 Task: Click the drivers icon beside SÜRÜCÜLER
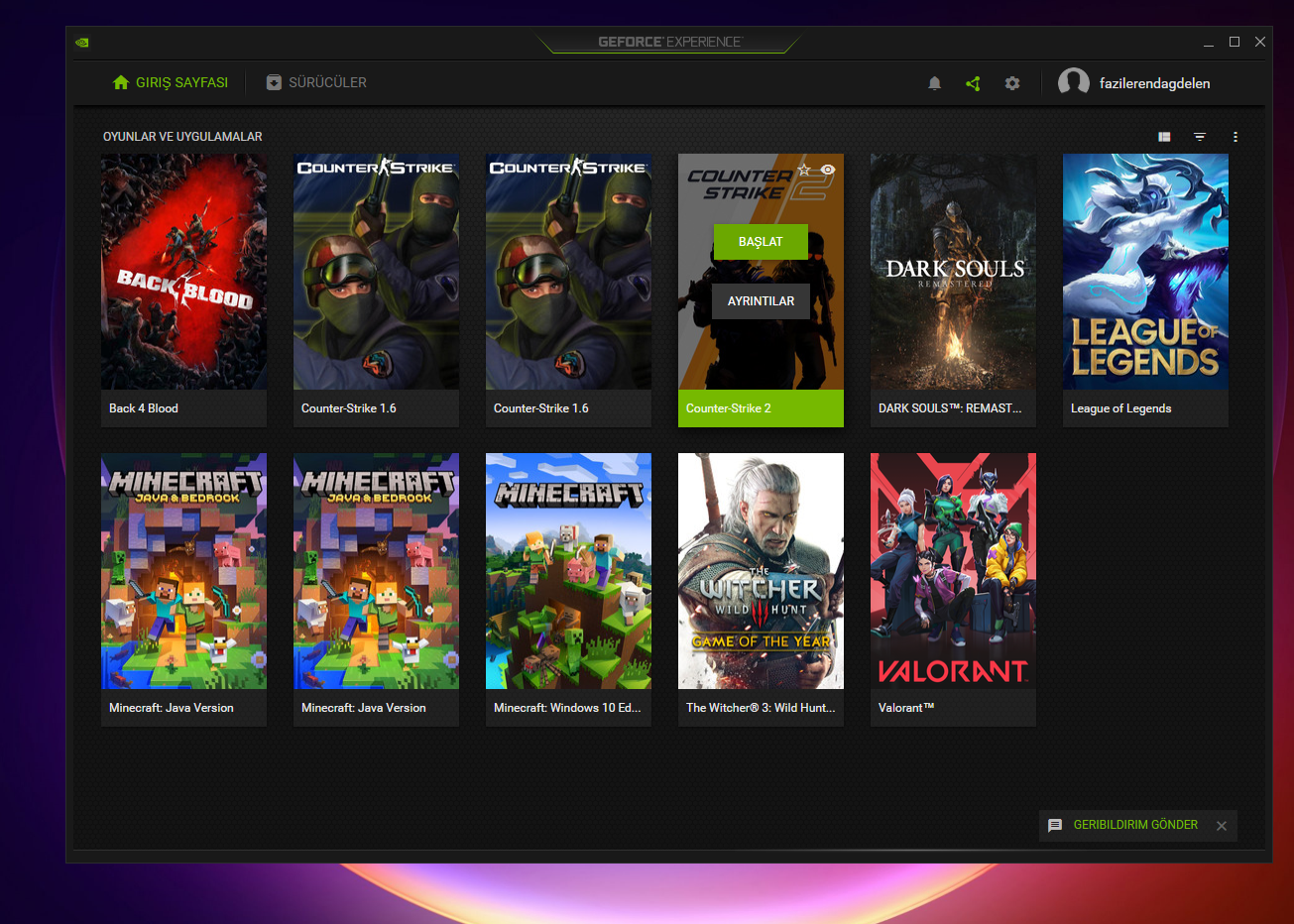point(274,82)
